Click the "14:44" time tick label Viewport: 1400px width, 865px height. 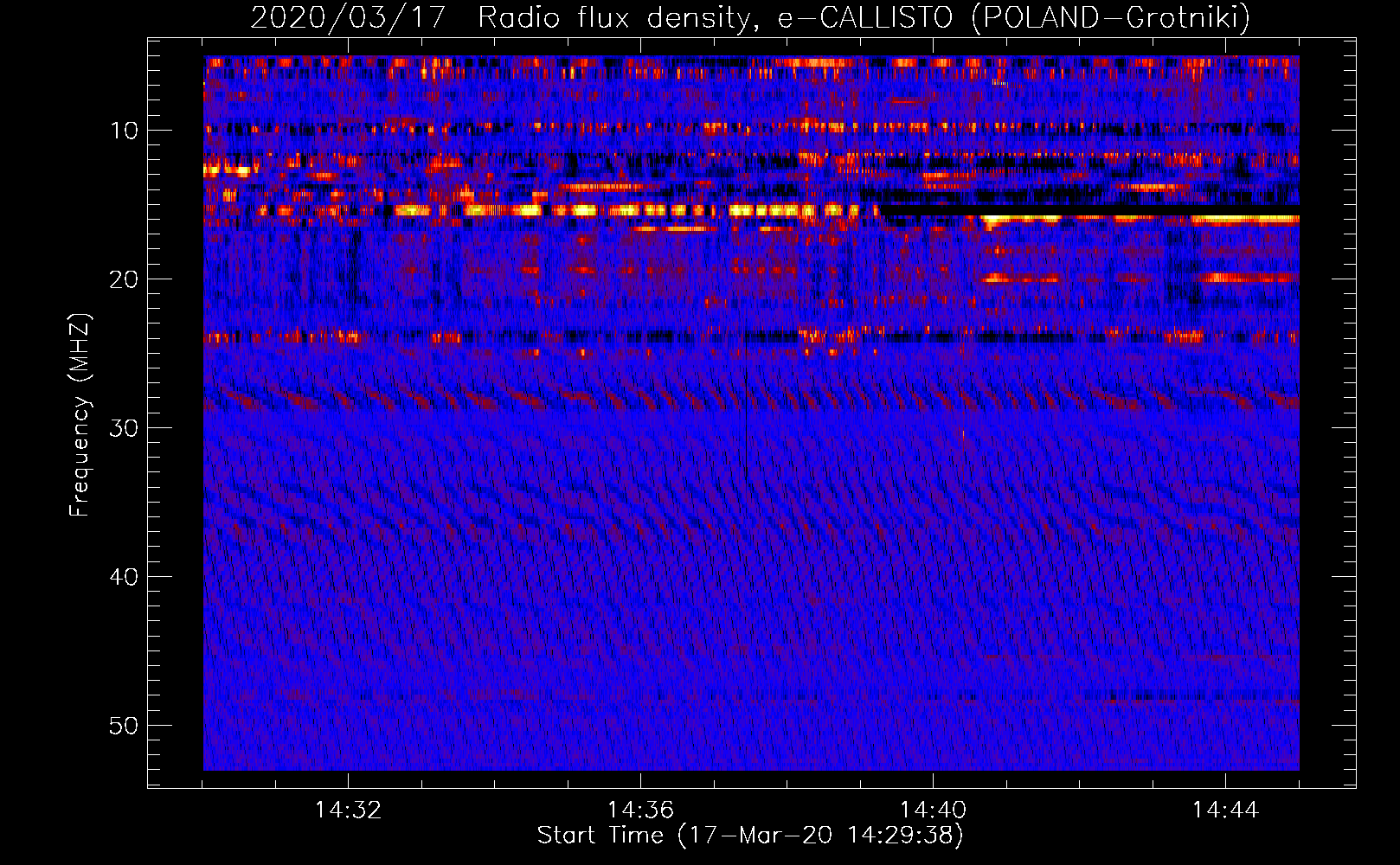1225,811
